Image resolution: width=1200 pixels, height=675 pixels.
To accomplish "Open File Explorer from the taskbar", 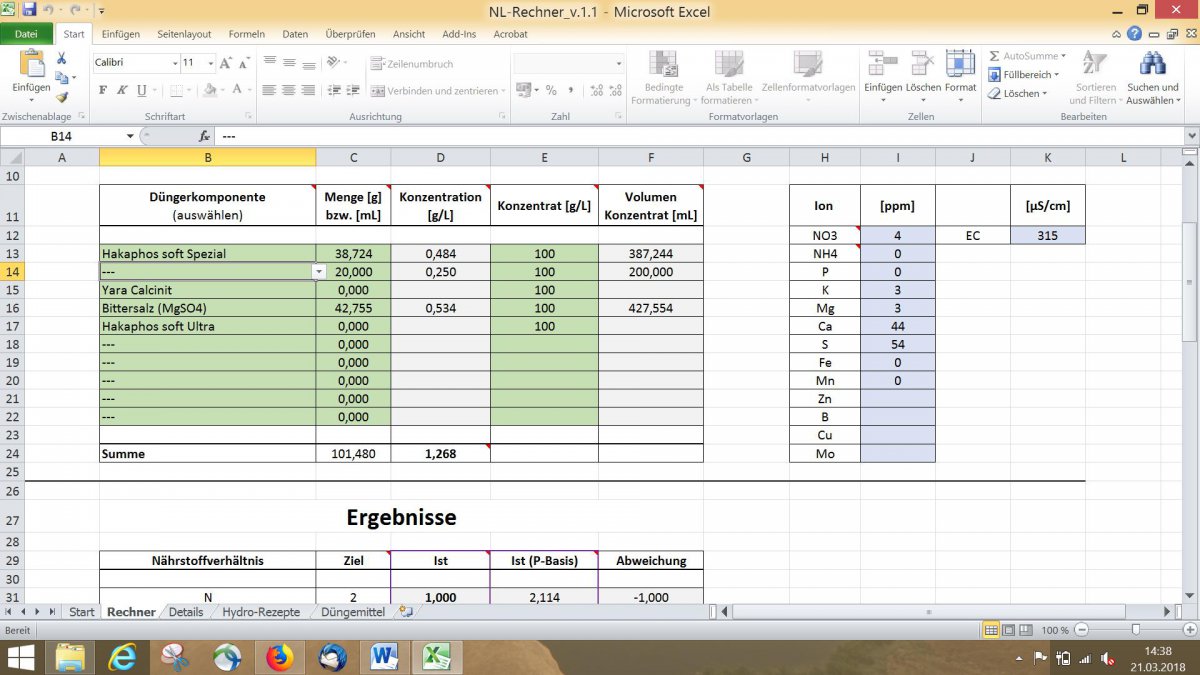I will [71, 657].
